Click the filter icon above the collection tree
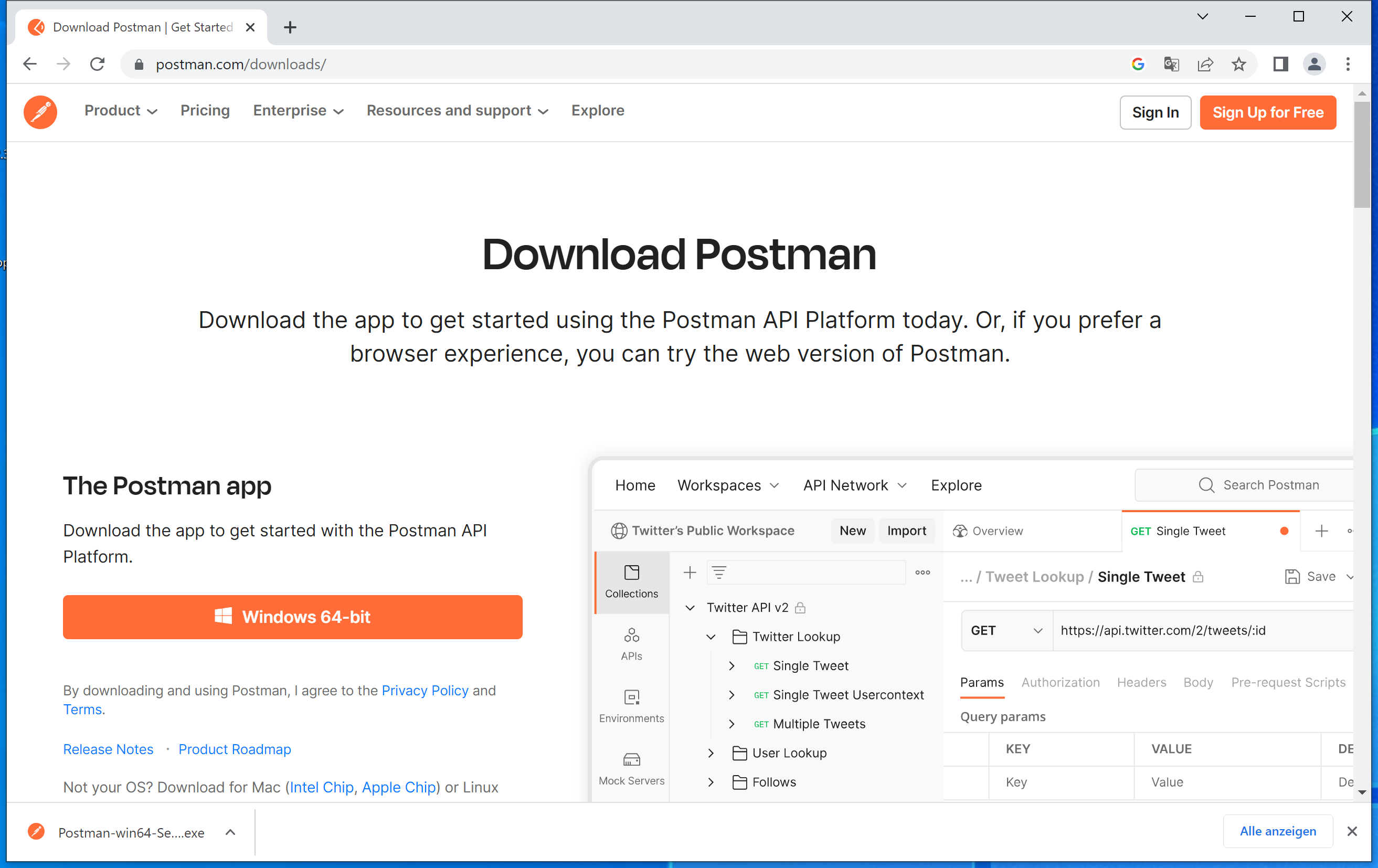The height and width of the screenshot is (868, 1378). point(719,571)
